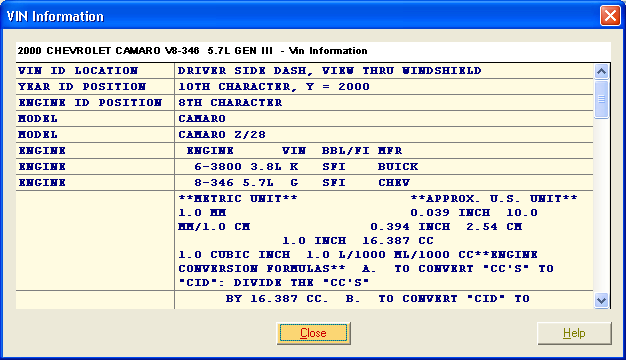Click the 8-346 5.7L Chev engine row
The height and width of the screenshot is (360, 626).
[x=384, y=182]
